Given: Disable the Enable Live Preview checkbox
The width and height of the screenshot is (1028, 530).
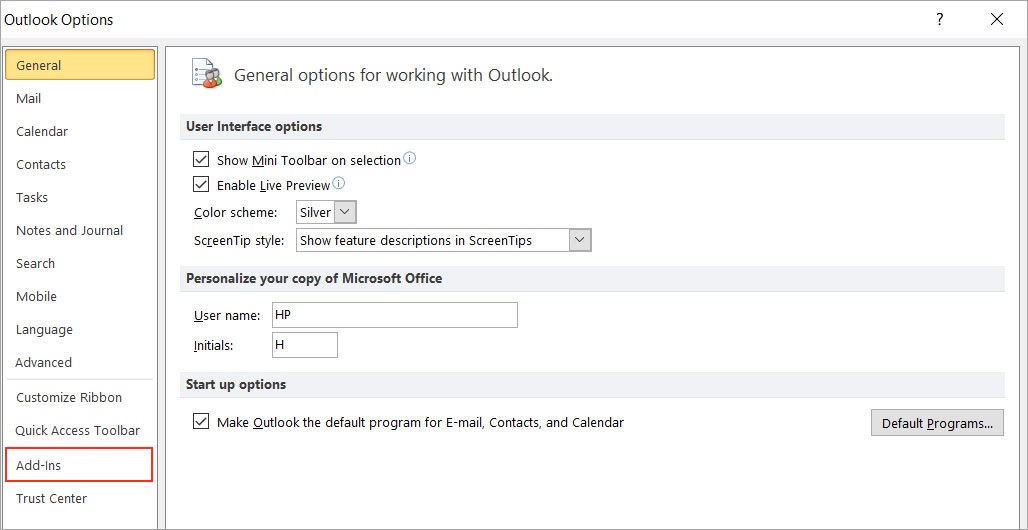Looking at the screenshot, I should click(201, 185).
